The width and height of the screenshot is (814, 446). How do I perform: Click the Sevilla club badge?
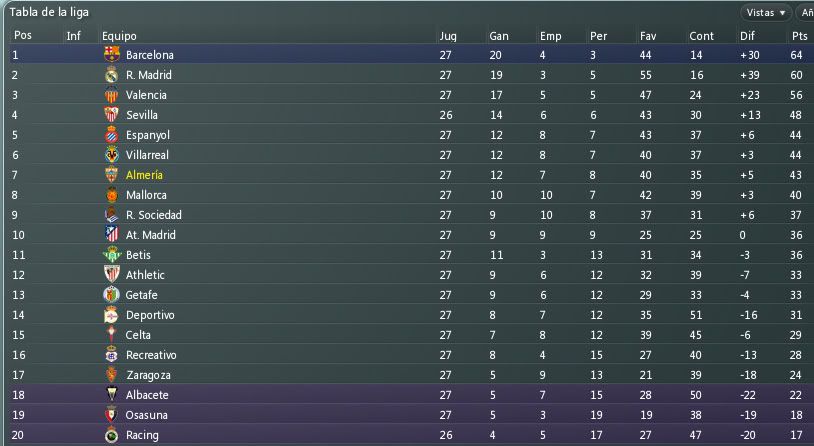coord(112,115)
